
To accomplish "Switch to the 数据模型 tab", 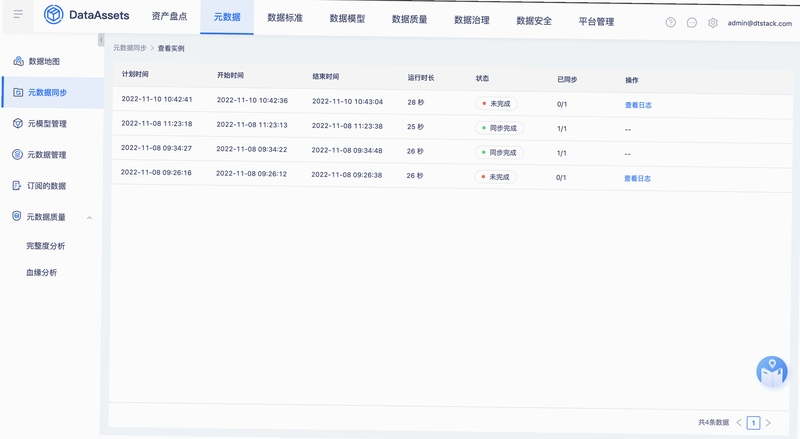I will coord(347,19).
